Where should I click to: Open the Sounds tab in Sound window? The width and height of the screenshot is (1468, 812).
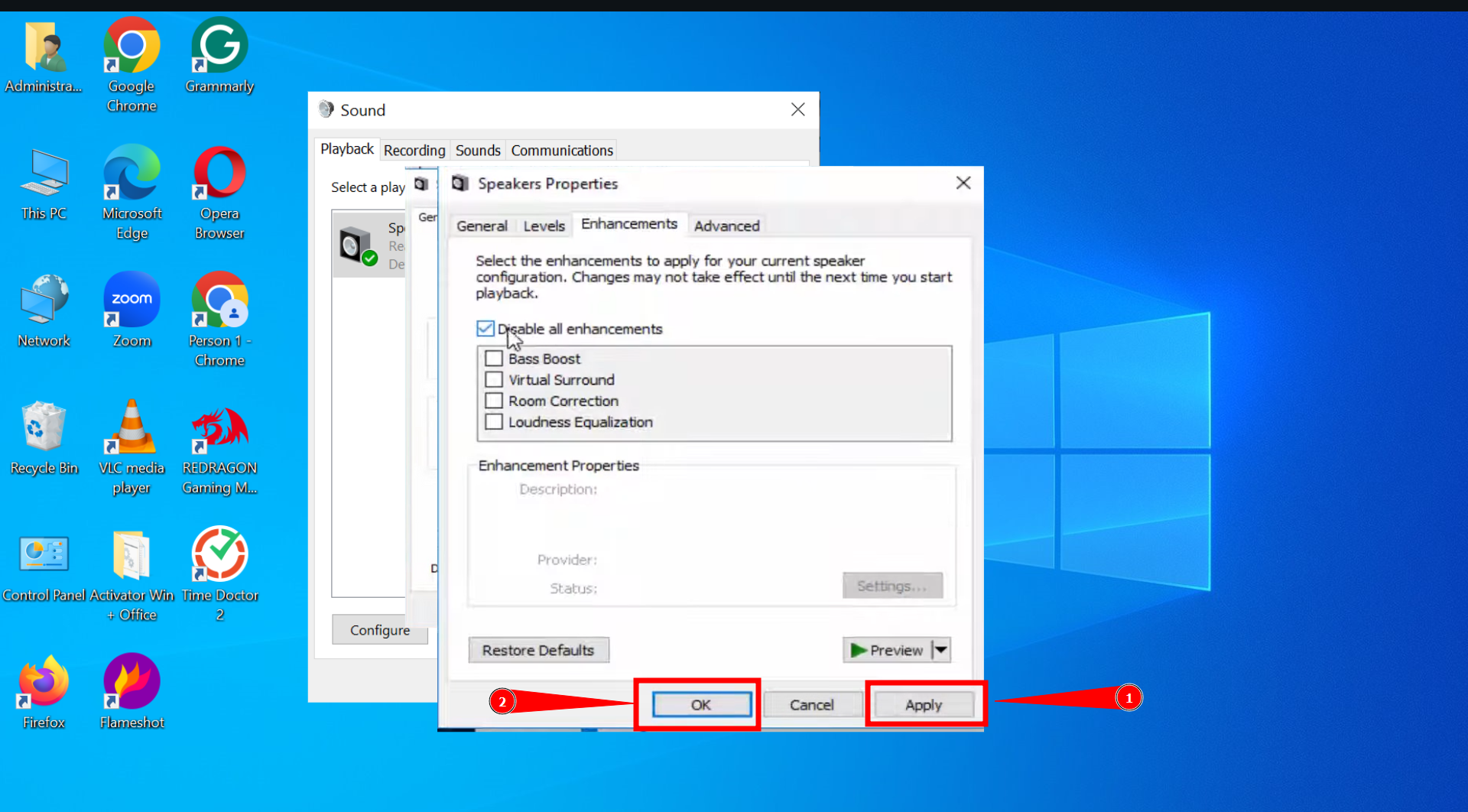(x=478, y=151)
